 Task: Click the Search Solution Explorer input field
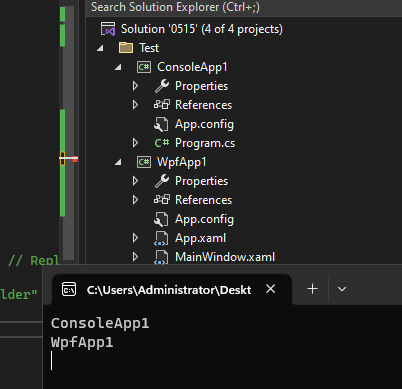pyautogui.click(x=244, y=7)
